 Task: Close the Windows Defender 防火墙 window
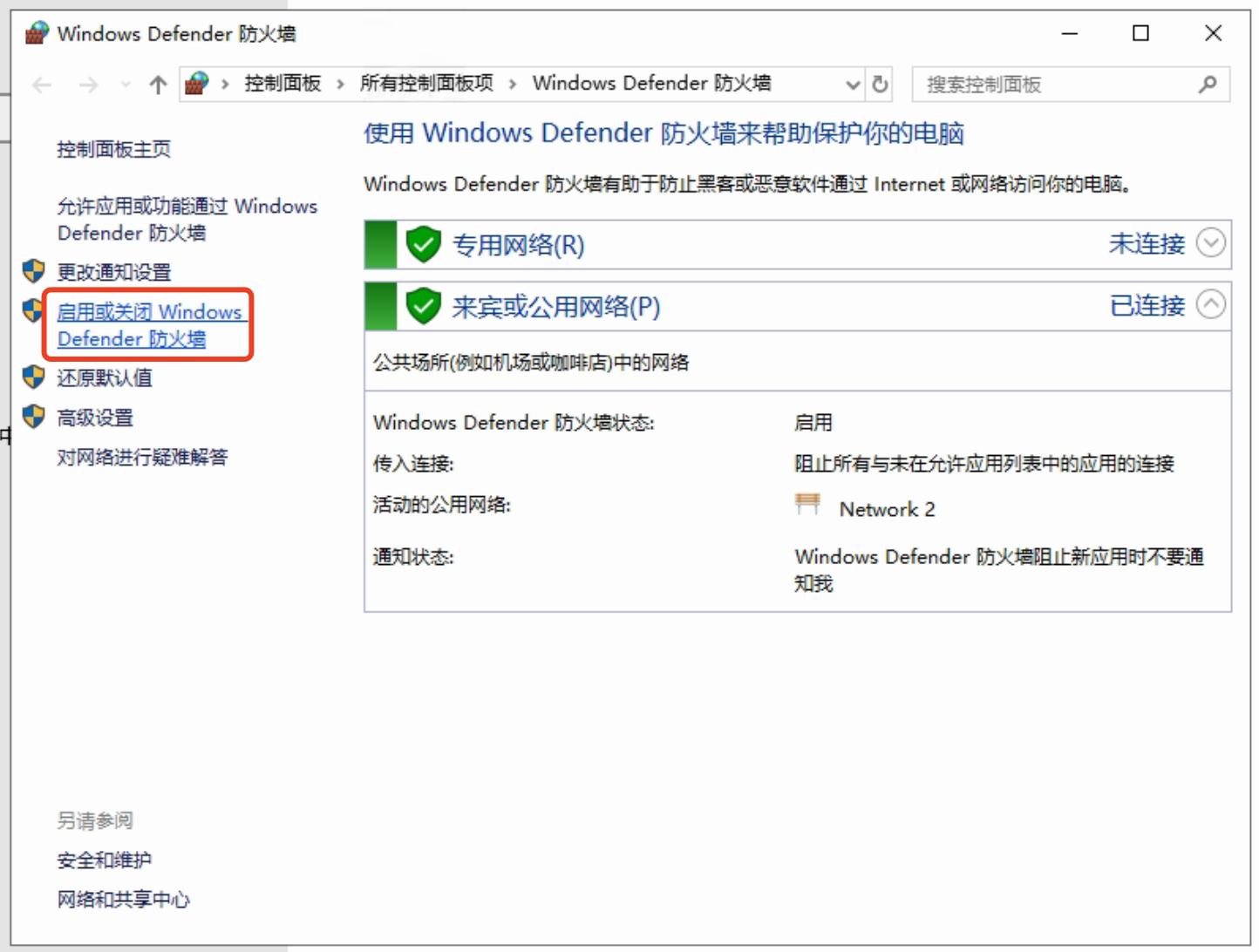[1213, 33]
